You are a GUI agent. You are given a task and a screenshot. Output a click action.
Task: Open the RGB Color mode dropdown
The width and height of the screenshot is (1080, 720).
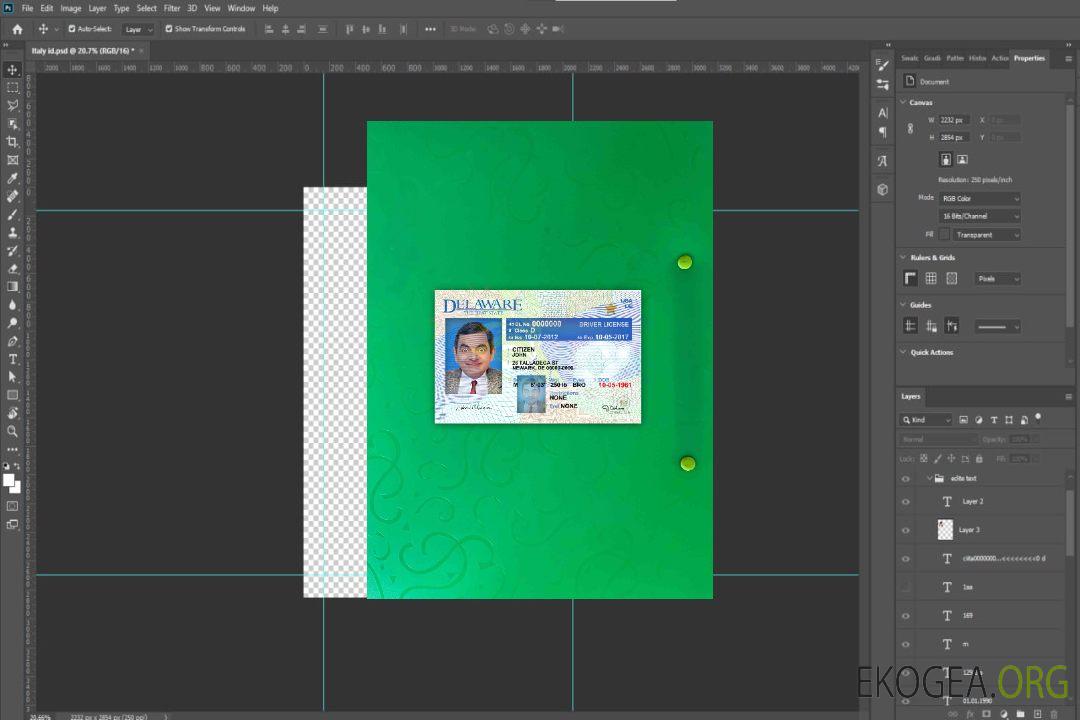[x=979, y=199]
